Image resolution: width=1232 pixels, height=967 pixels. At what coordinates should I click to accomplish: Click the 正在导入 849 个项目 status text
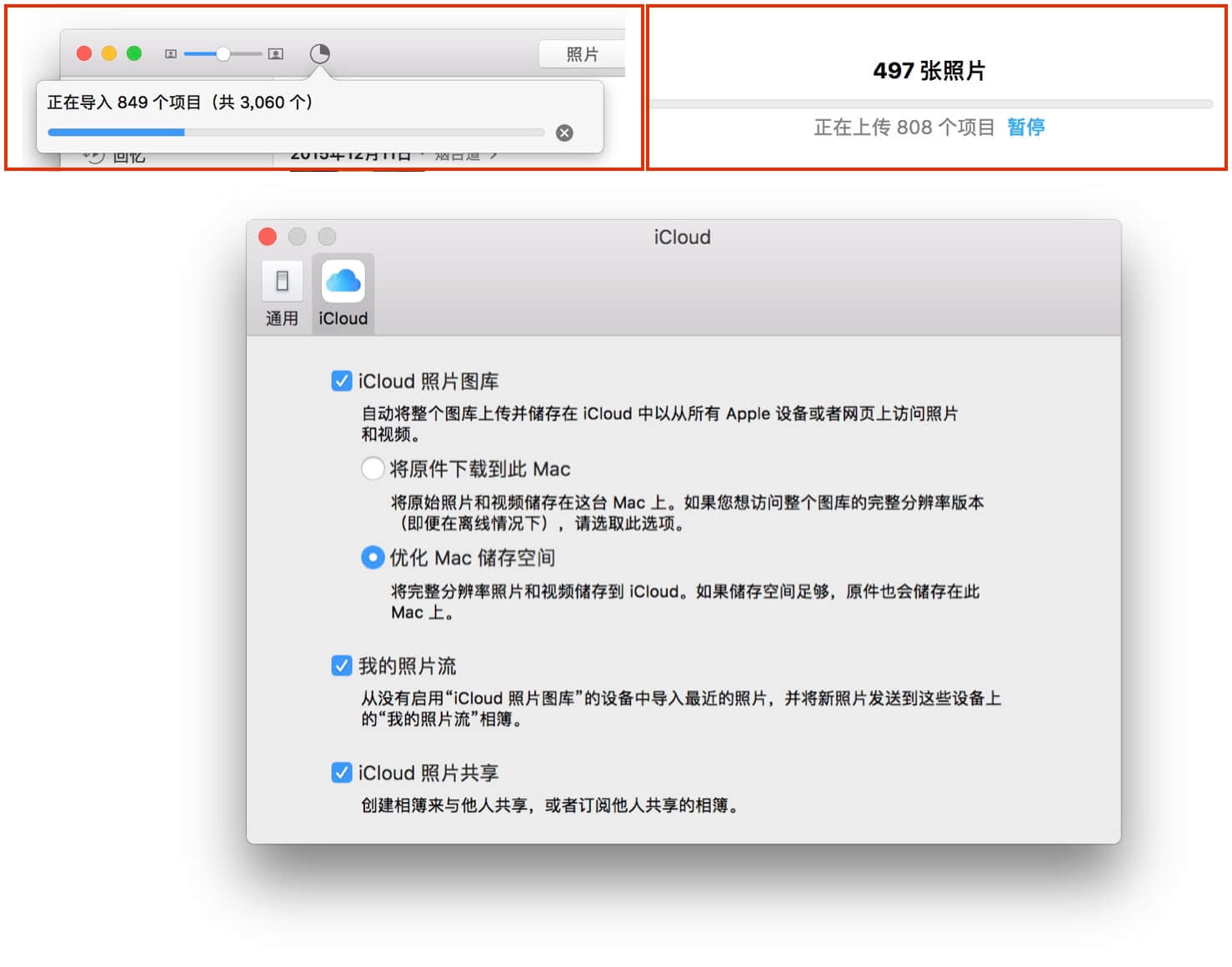click(180, 103)
